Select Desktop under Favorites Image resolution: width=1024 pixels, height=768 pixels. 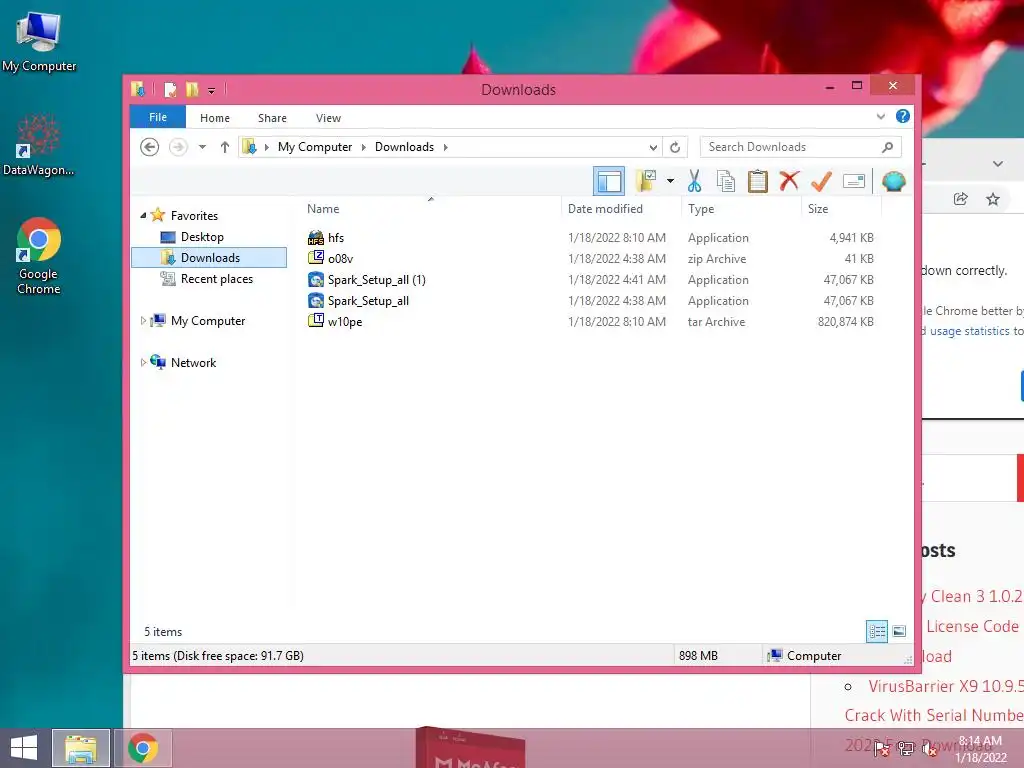tap(202, 236)
